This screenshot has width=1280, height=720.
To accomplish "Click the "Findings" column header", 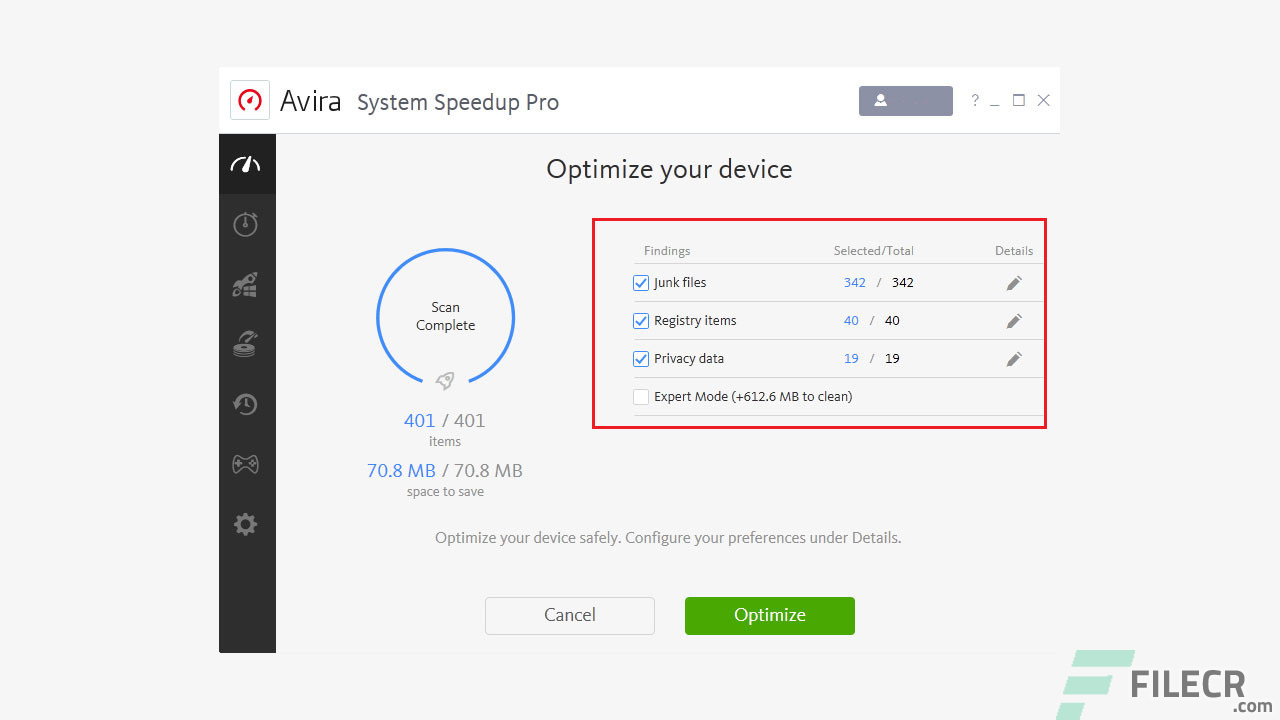I will coord(667,251).
